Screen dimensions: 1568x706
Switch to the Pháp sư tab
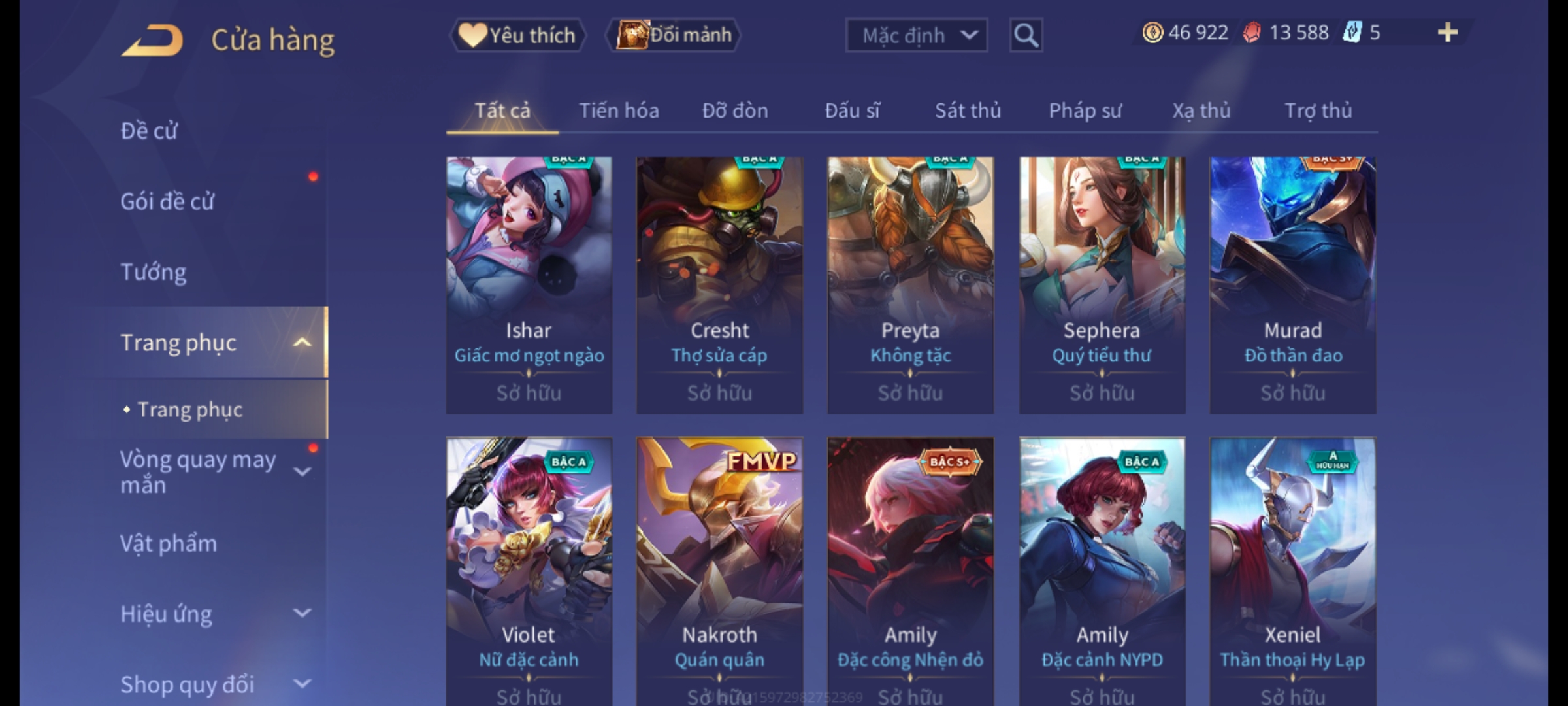pos(1085,110)
